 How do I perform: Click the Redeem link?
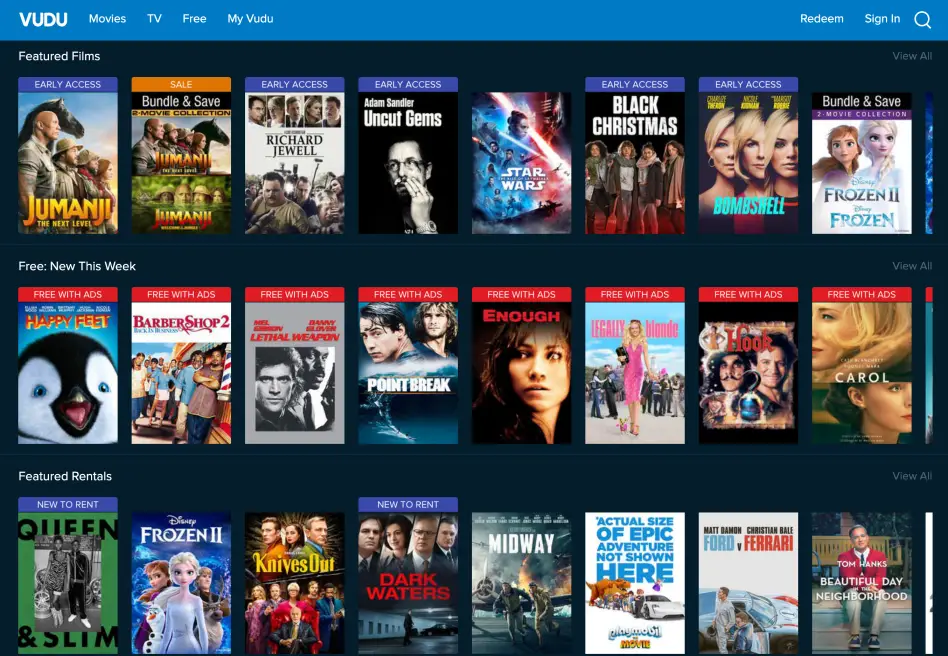[822, 19]
